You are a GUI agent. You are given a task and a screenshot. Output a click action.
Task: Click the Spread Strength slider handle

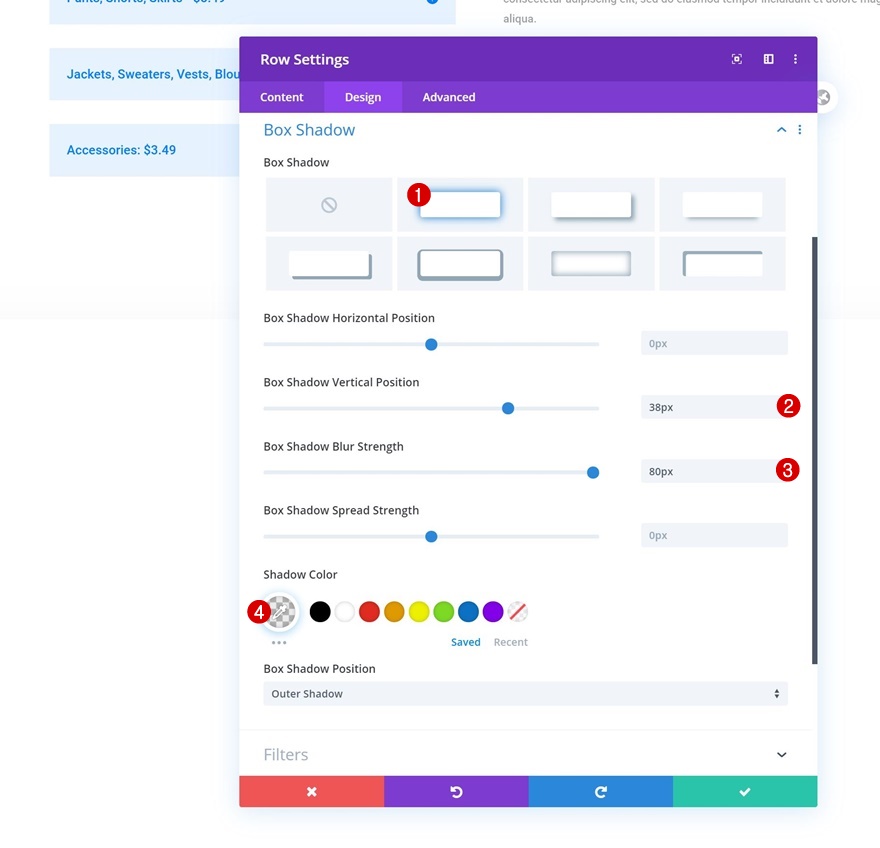(x=431, y=537)
